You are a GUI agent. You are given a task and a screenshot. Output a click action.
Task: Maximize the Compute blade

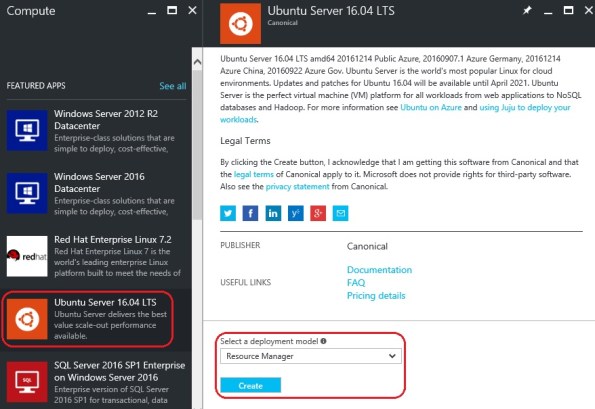[x=172, y=10]
